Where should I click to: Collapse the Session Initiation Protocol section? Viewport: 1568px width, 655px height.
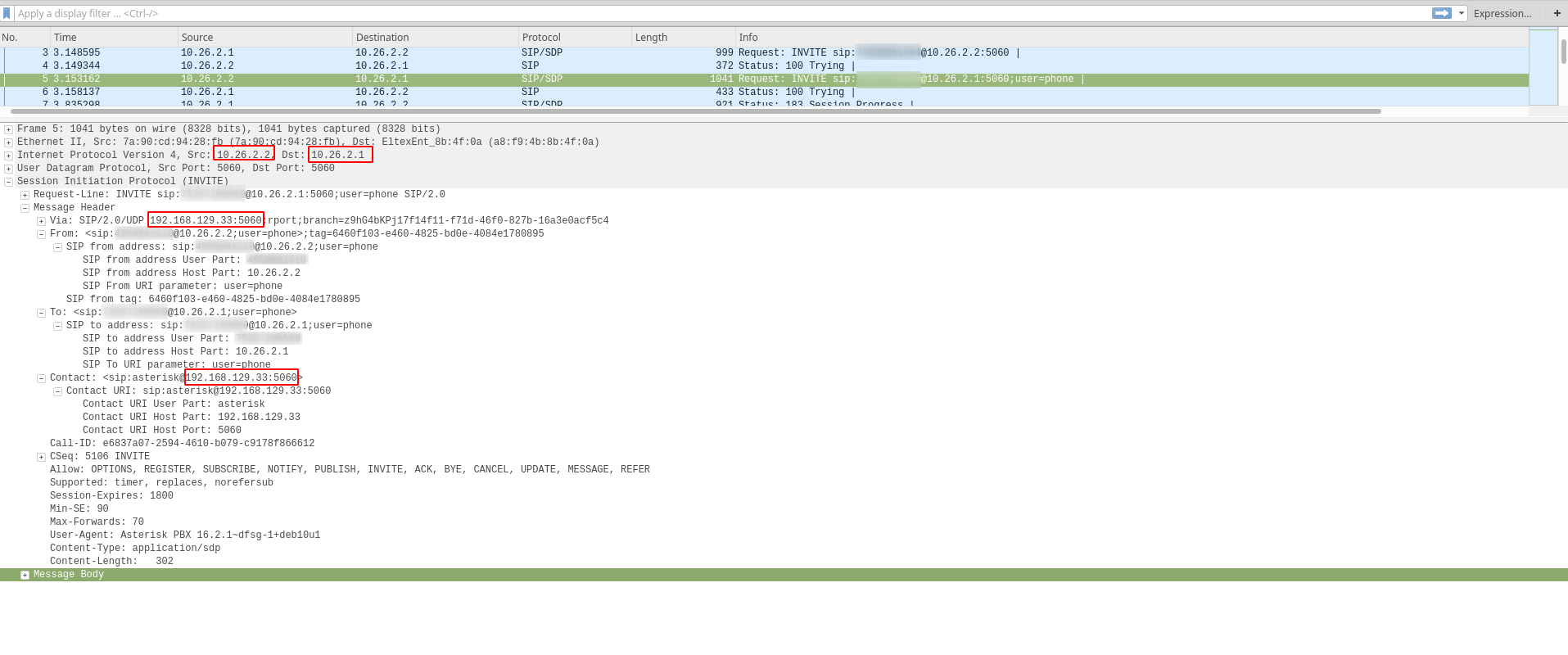[8, 182]
